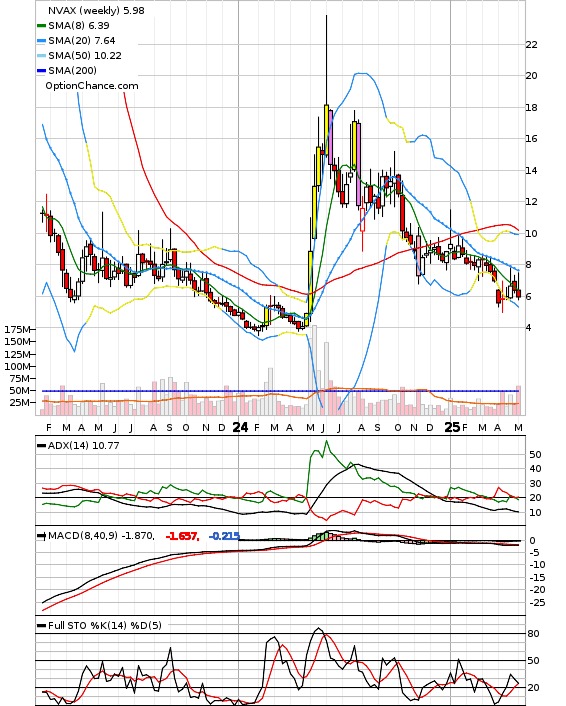This screenshot has height=706, width=566.
Task: Click the blue -0.215 MACD histogram value
Action: click(x=224, y=536)
